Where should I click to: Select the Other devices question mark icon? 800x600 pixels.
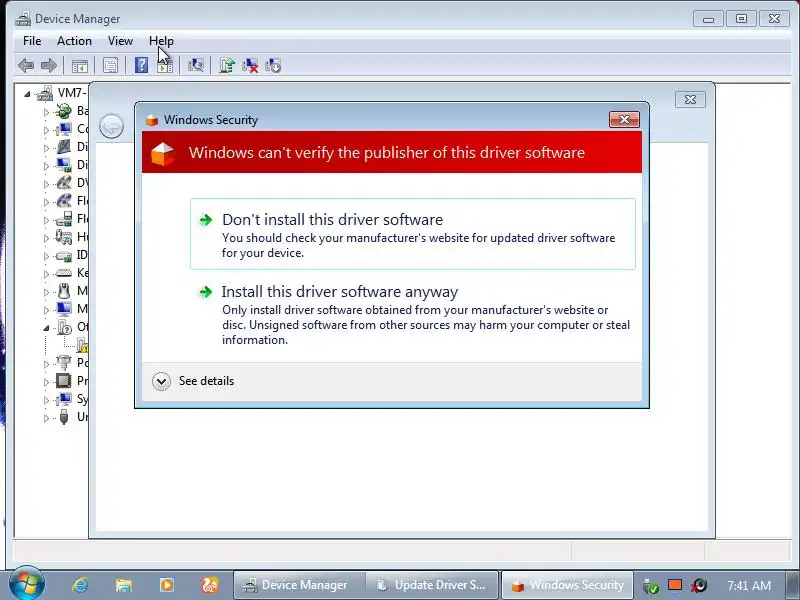click(x=64, y=327)
